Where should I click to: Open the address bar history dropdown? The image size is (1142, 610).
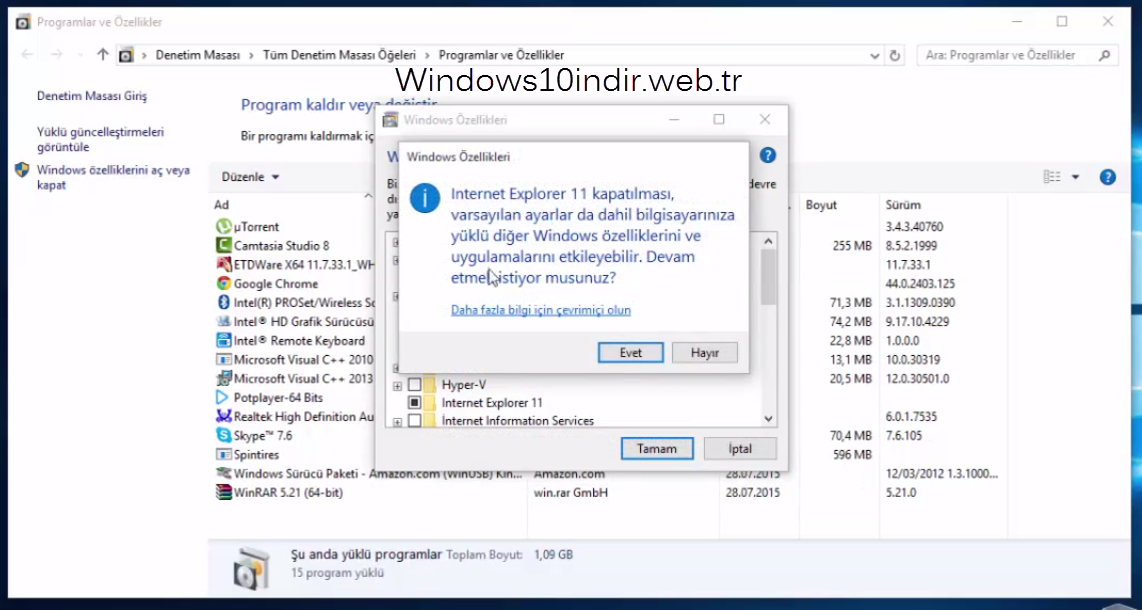(x=875, y=55)
